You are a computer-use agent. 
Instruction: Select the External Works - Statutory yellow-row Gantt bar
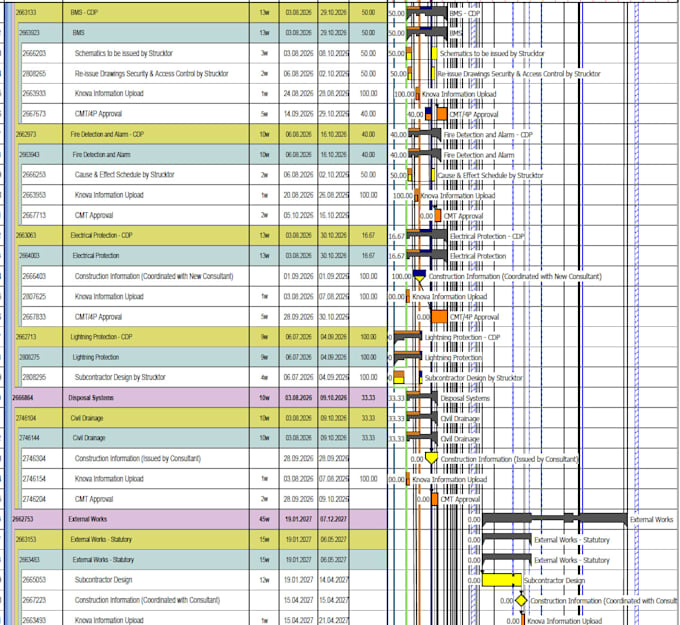[x=507, y=539]
